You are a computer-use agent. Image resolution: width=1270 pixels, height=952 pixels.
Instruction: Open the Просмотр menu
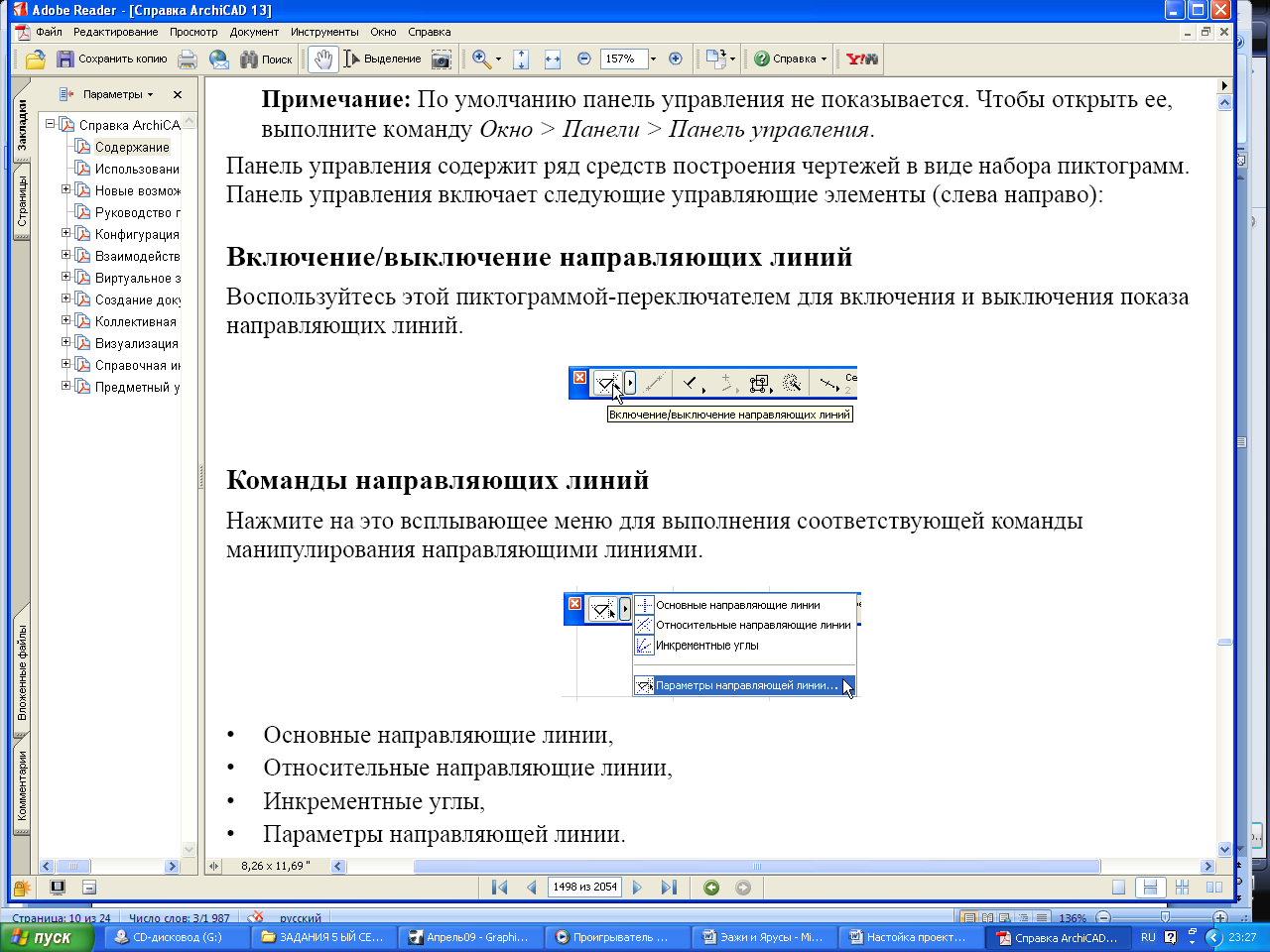193,33
